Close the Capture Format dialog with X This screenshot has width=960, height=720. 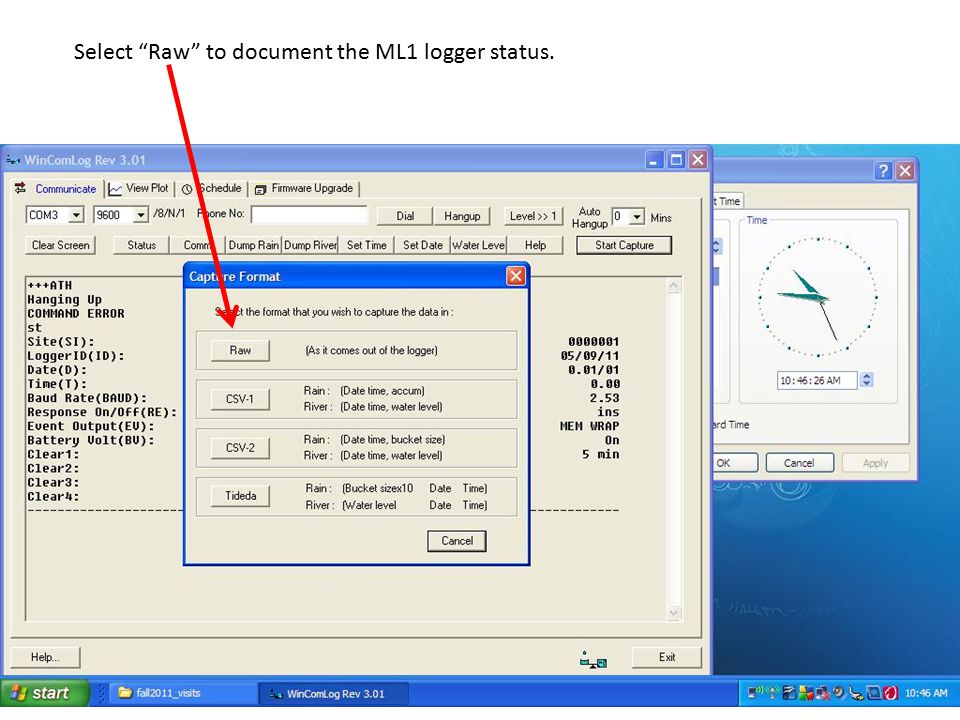[516, 276]
